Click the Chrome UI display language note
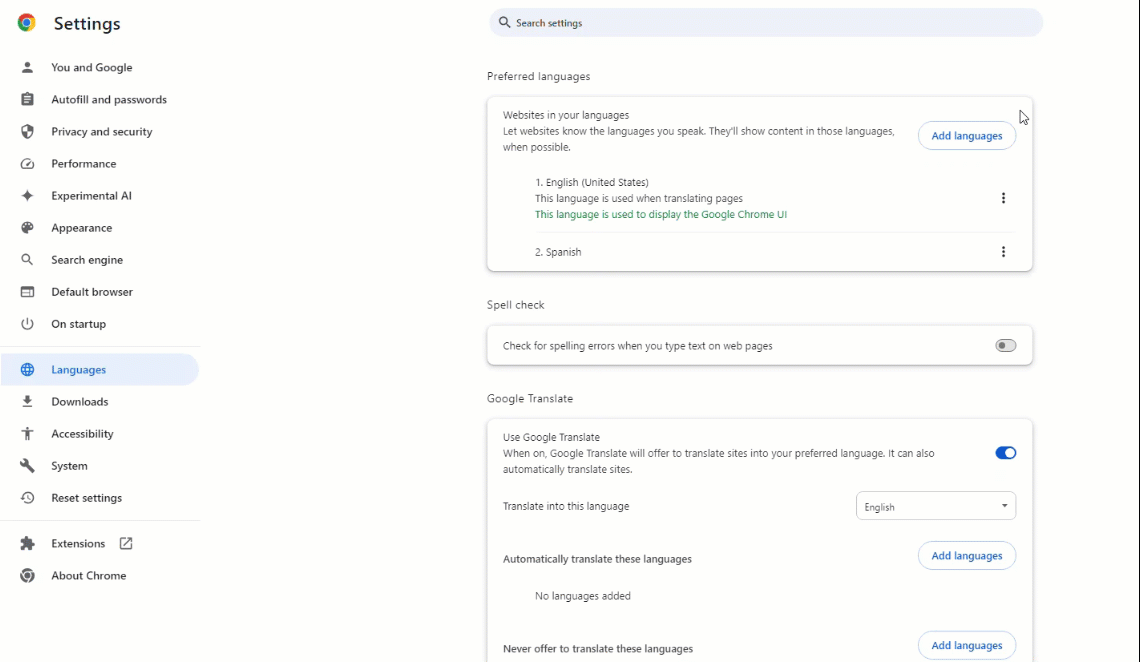The height and width of the screenshot is (662, 1140). 661,214
